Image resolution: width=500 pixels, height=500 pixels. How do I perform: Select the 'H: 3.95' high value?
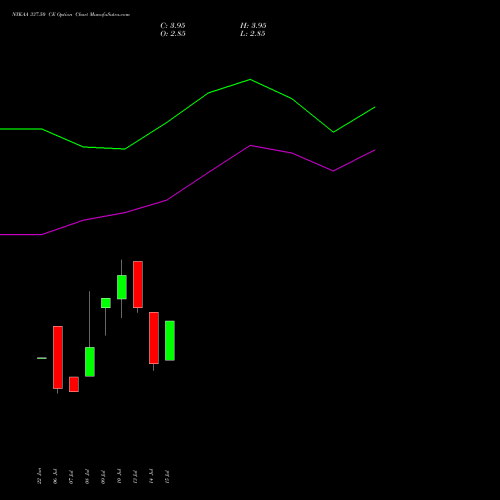253,26
